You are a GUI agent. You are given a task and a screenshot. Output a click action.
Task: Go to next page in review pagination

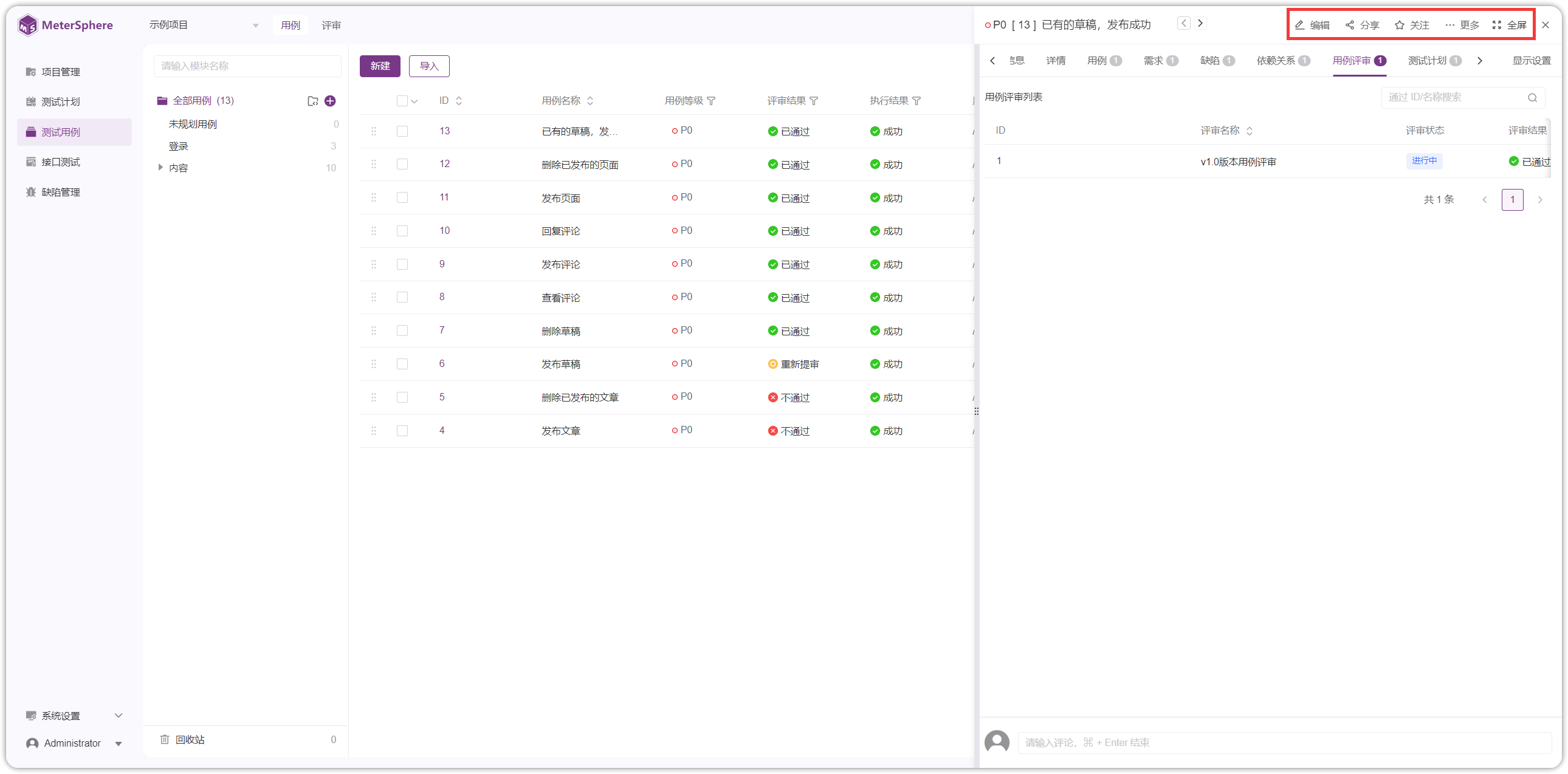click(x=1540, y=200)
